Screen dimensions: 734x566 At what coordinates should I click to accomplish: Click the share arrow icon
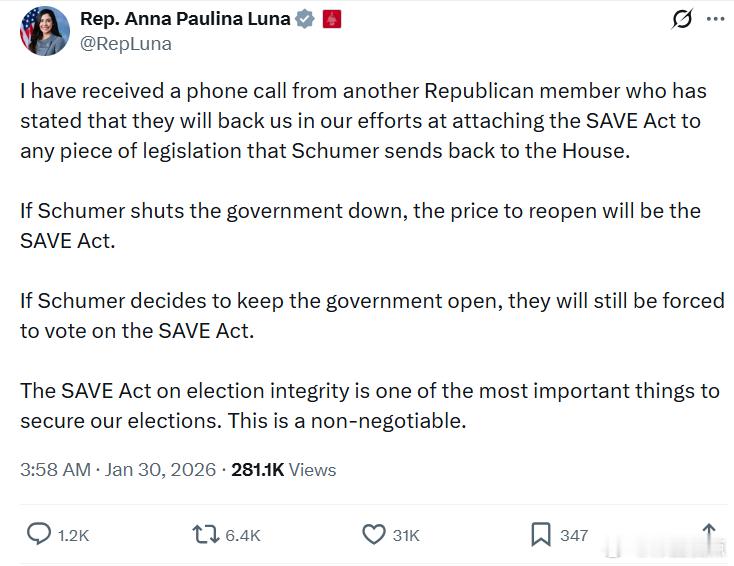coord(709,535)
